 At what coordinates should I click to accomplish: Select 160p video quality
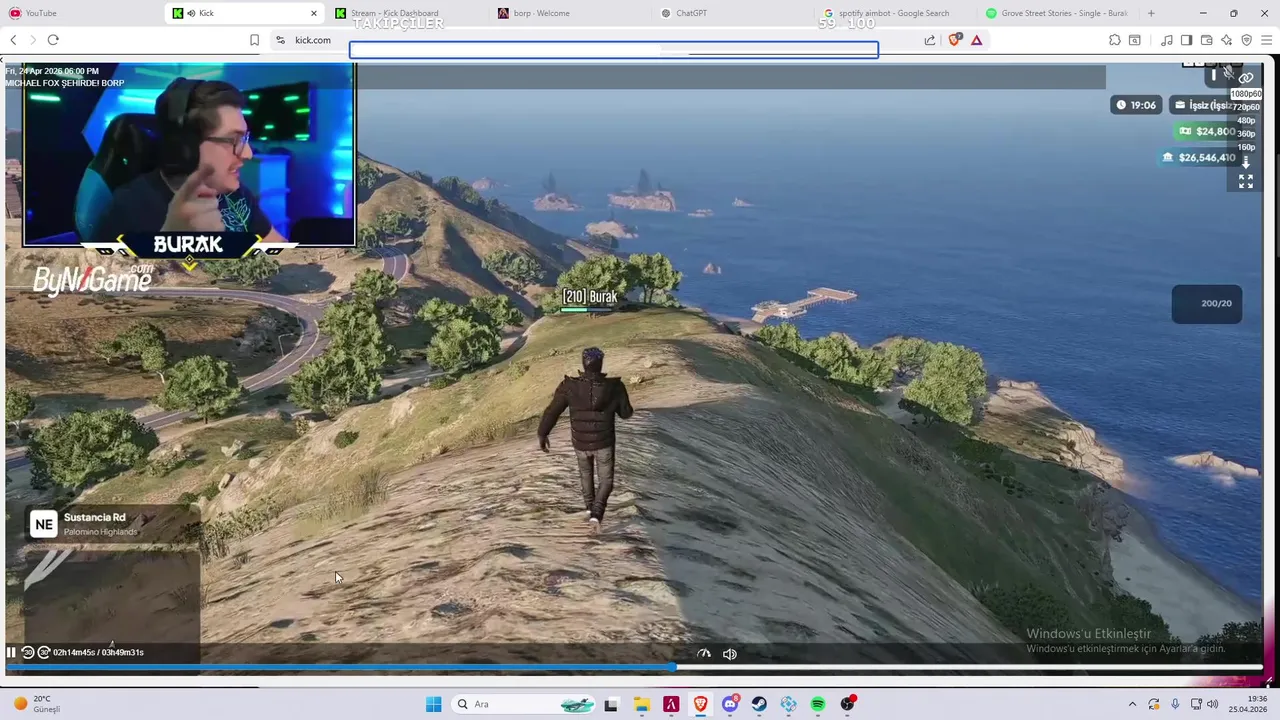(x=1246, y=147)
